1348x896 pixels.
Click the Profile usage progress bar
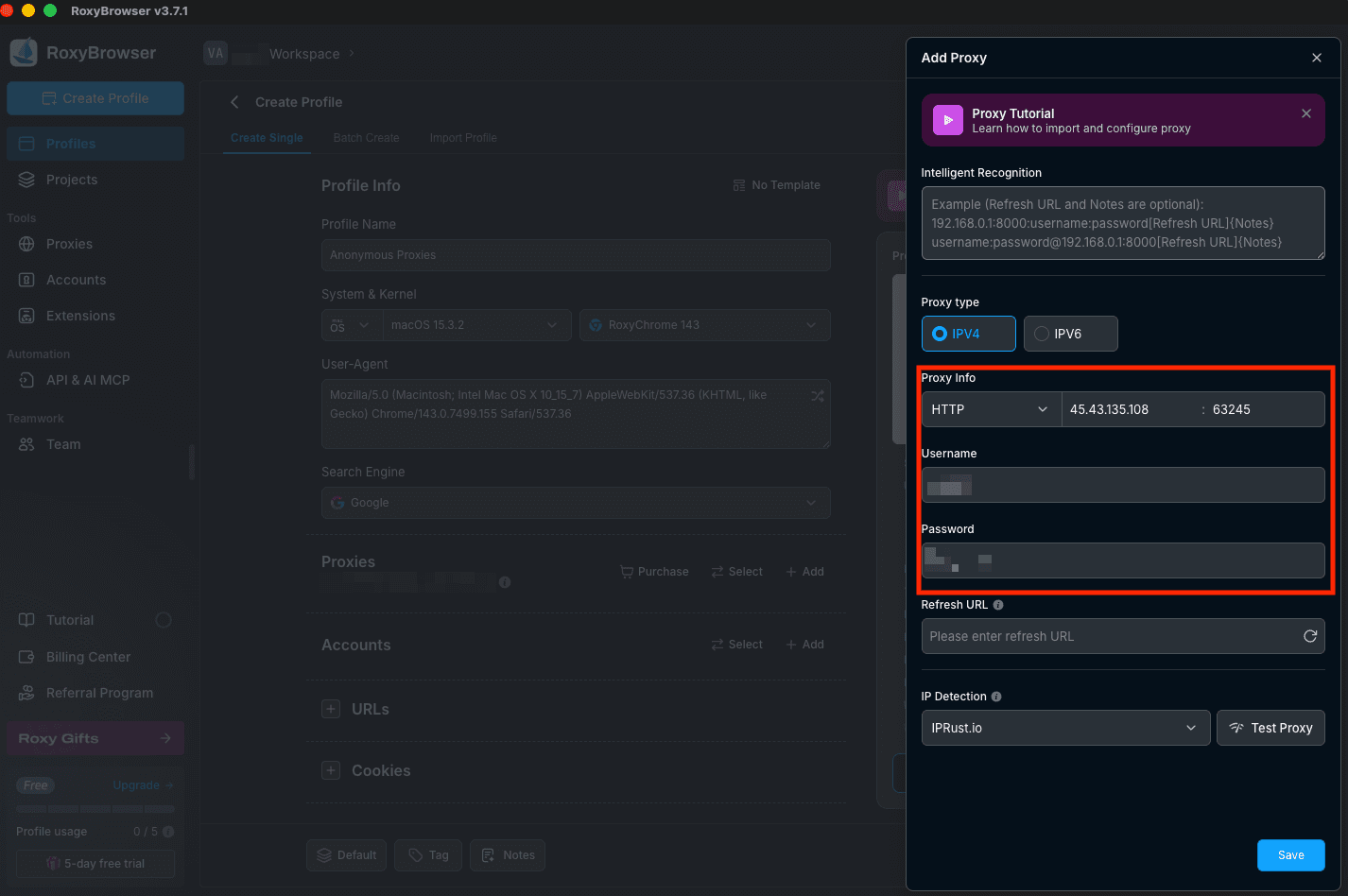[x=95, y=810]
